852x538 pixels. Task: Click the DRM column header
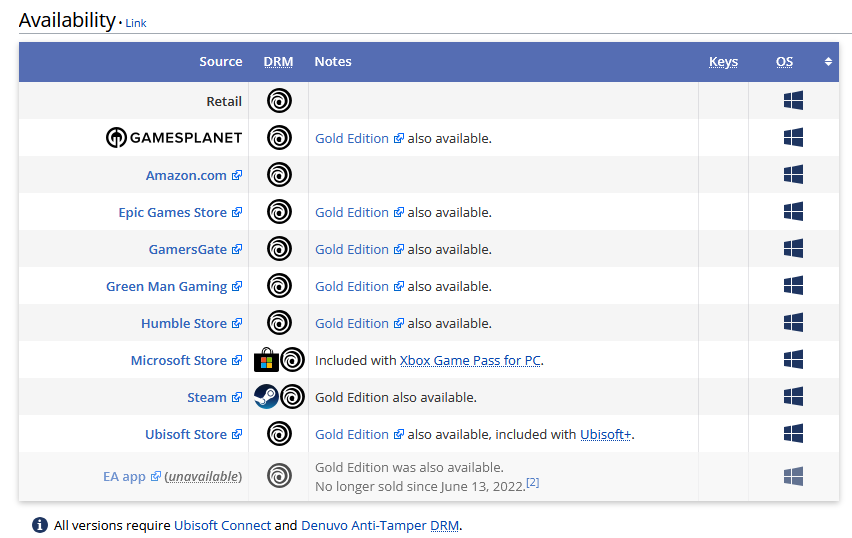click(278, 61)
